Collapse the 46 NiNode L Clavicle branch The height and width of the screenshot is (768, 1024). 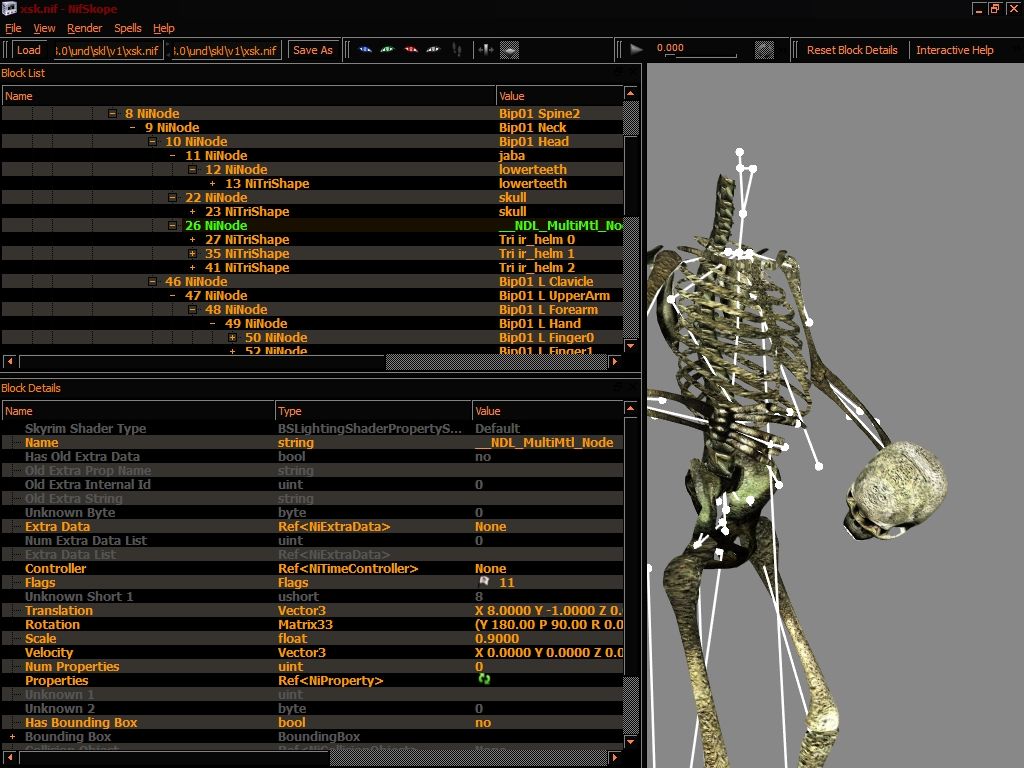152,281
